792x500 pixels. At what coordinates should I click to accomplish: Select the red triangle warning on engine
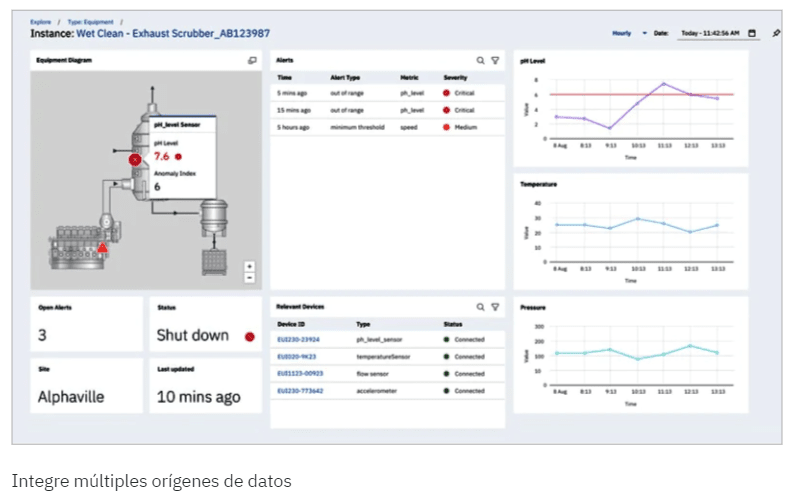pos(103,247)
